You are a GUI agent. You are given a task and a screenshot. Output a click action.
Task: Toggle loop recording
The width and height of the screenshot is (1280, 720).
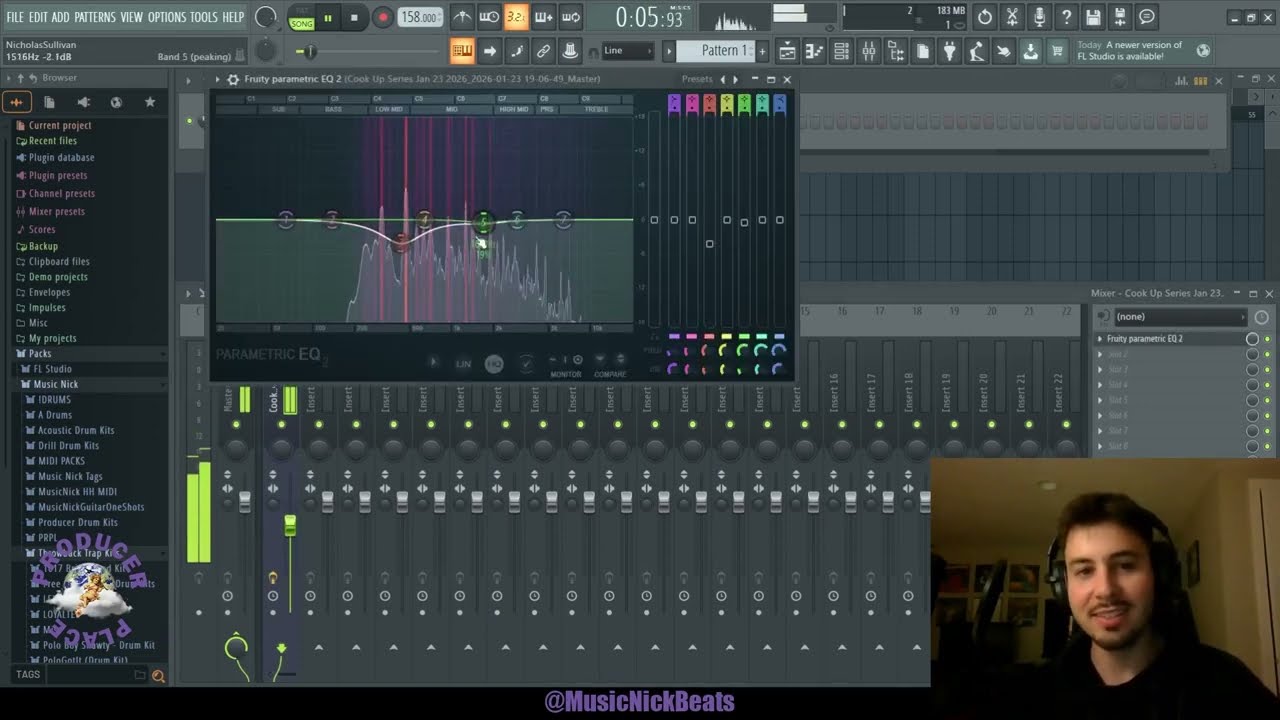pyautogui.click(x=571, y=17)
